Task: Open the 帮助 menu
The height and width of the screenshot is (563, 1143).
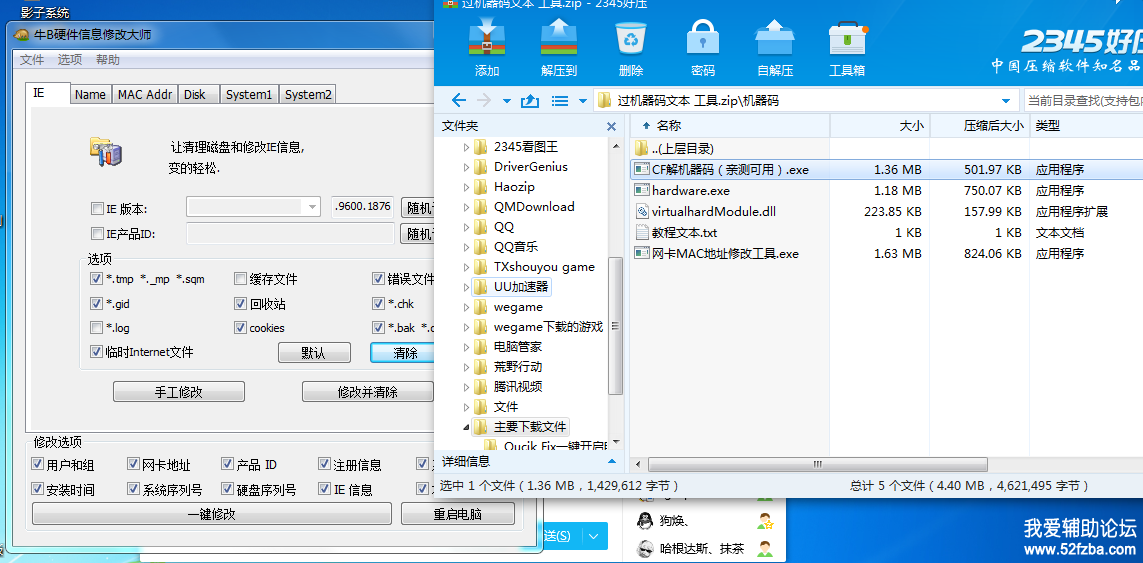Action: pyautogui.click(x=108, y=60)
